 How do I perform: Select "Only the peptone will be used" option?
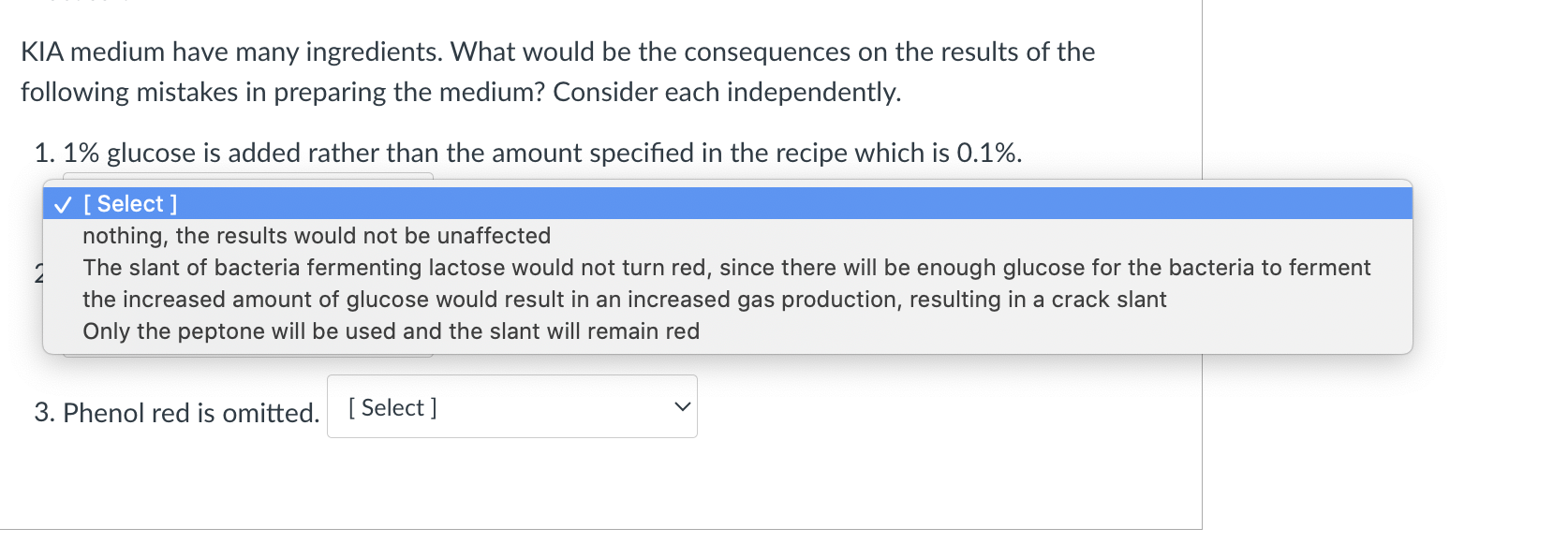[x=391, y=330]
